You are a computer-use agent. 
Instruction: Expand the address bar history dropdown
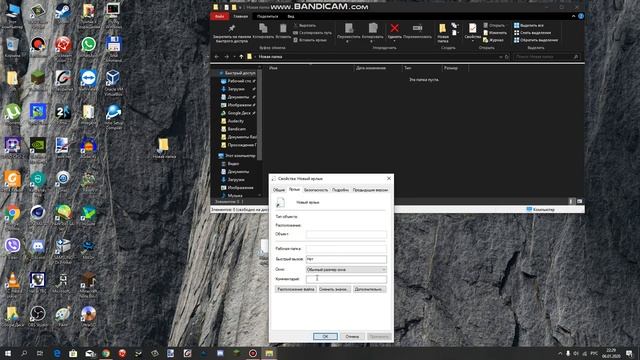[x=500, y=57]
